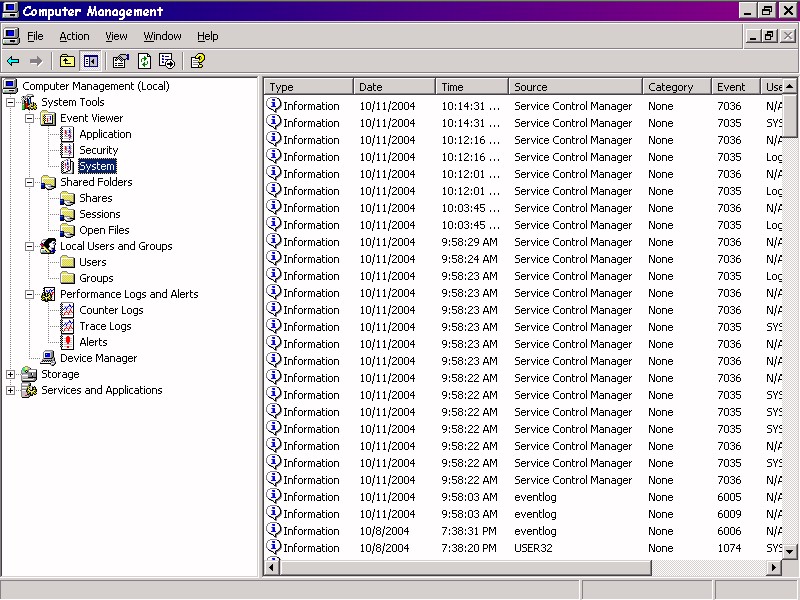This screenshot has width=800, height=600.
Task: Click the Export List toolbar icon
Action: (167, 61)
